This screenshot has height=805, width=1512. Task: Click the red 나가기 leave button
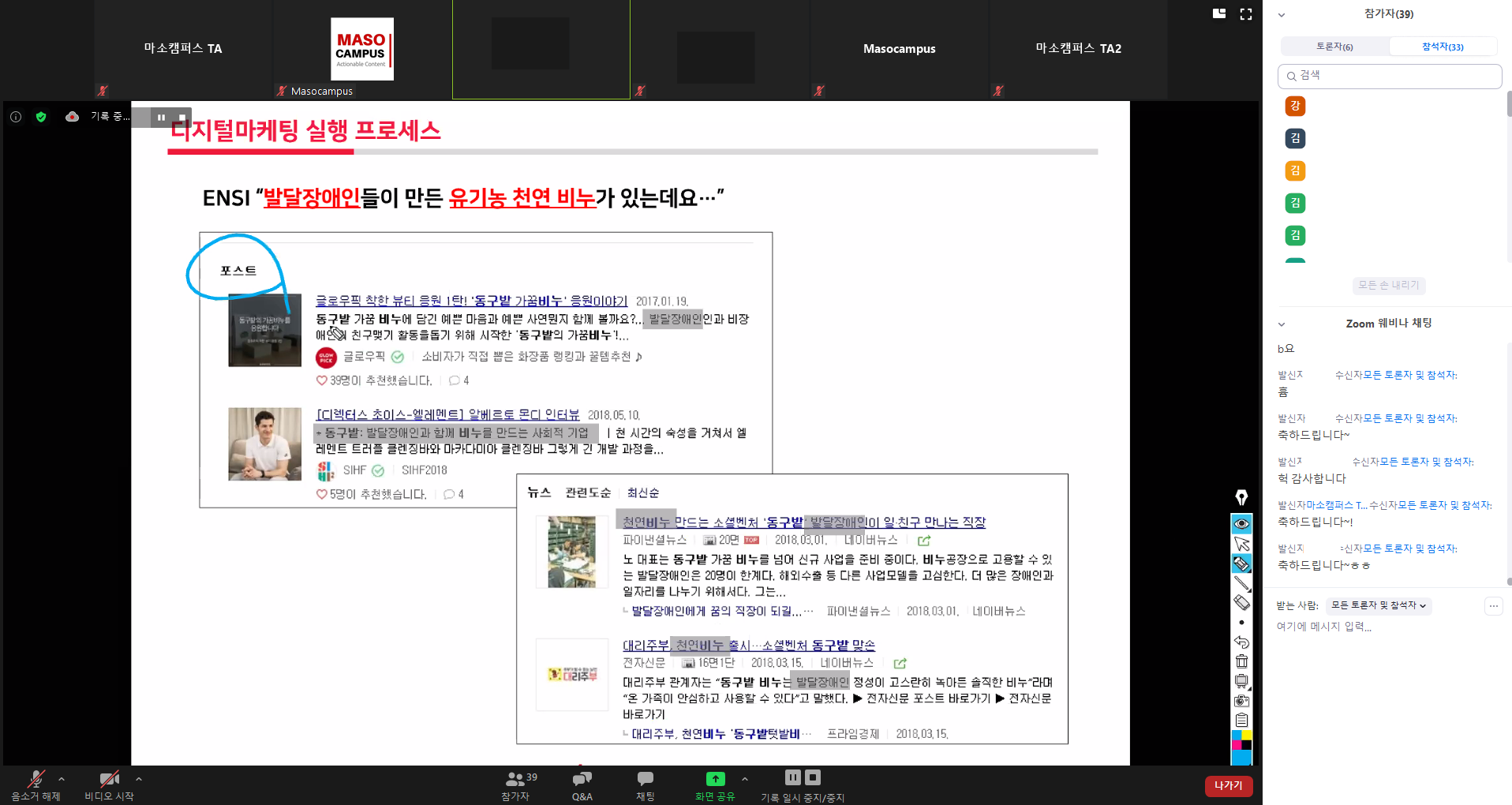tap(1228, 786)
